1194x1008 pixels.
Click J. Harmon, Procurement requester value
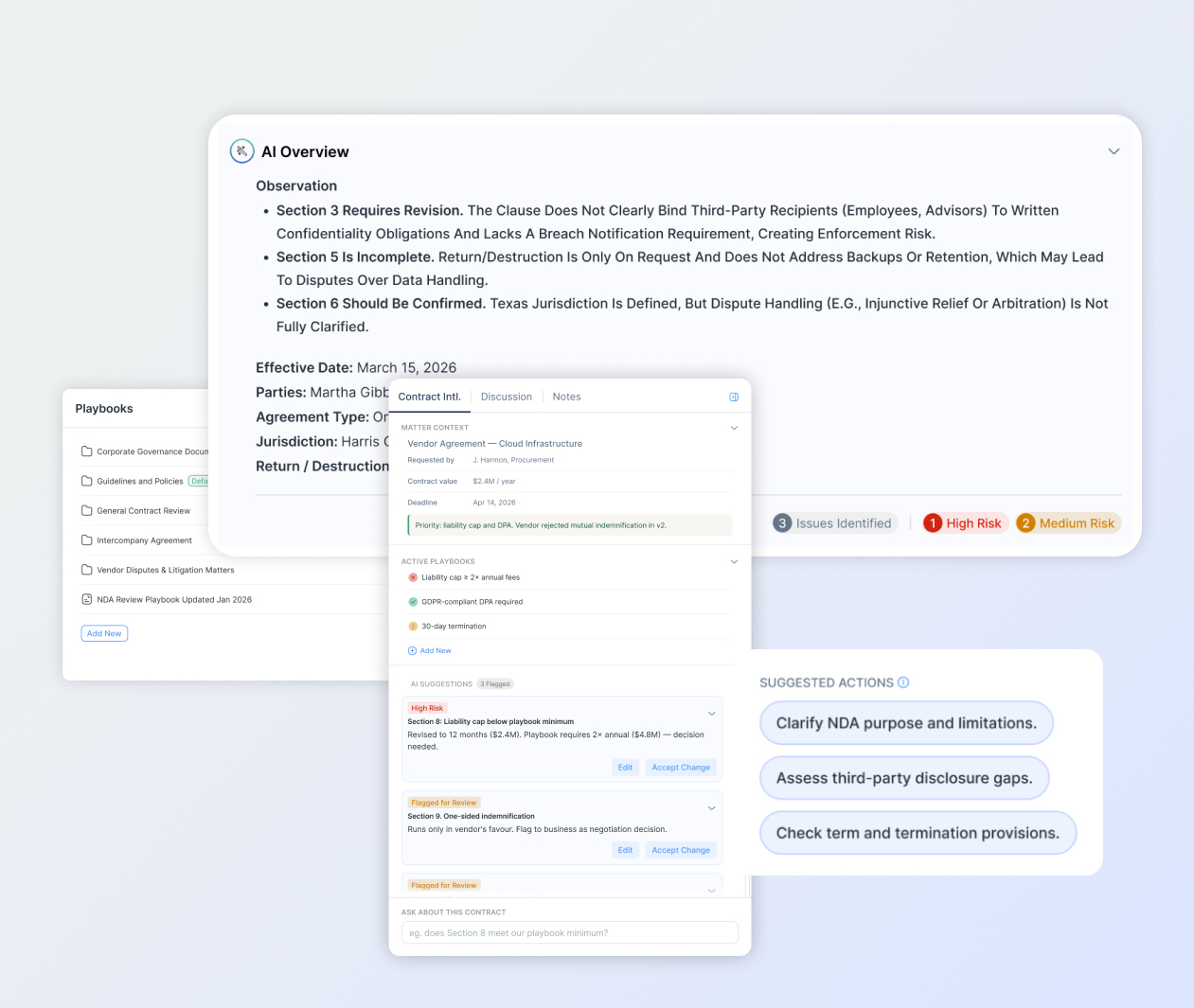pos(513,460)
